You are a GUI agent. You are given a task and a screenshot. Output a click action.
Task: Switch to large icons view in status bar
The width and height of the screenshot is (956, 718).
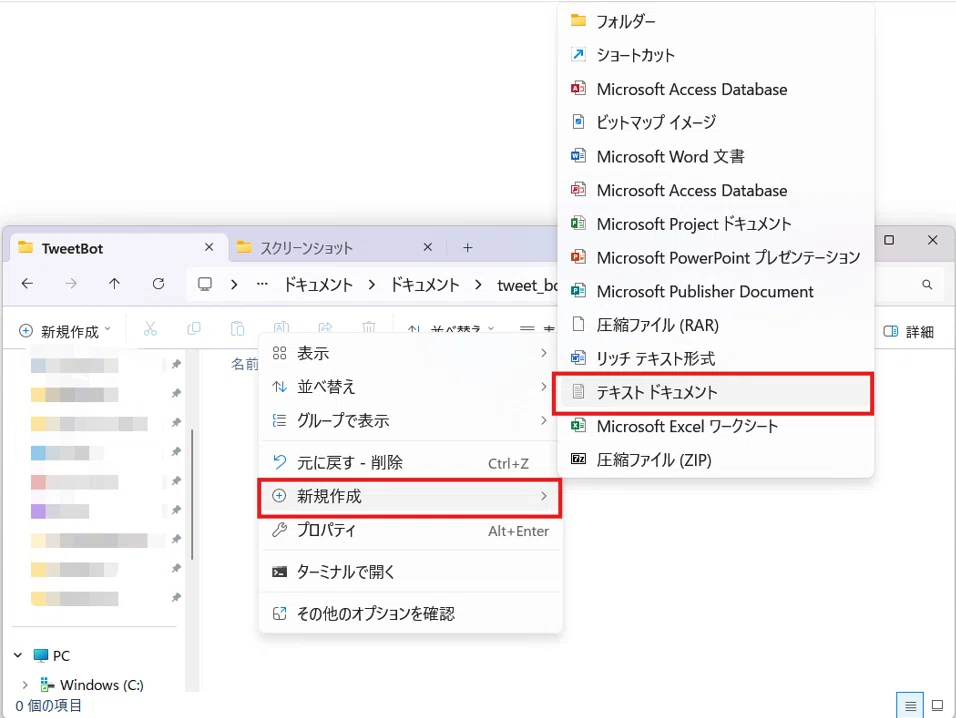point(938,706)
